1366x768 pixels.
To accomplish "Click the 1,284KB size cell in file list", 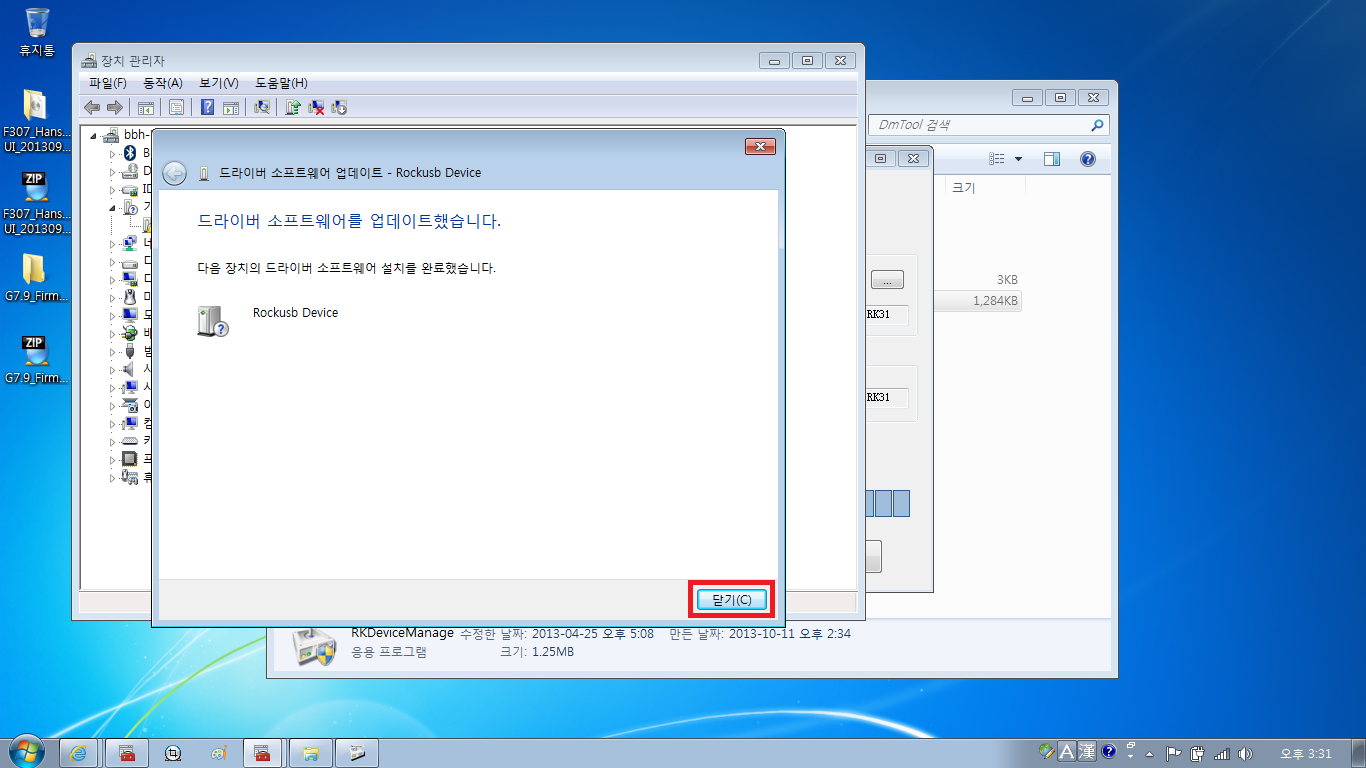I will tap(995, 301).
